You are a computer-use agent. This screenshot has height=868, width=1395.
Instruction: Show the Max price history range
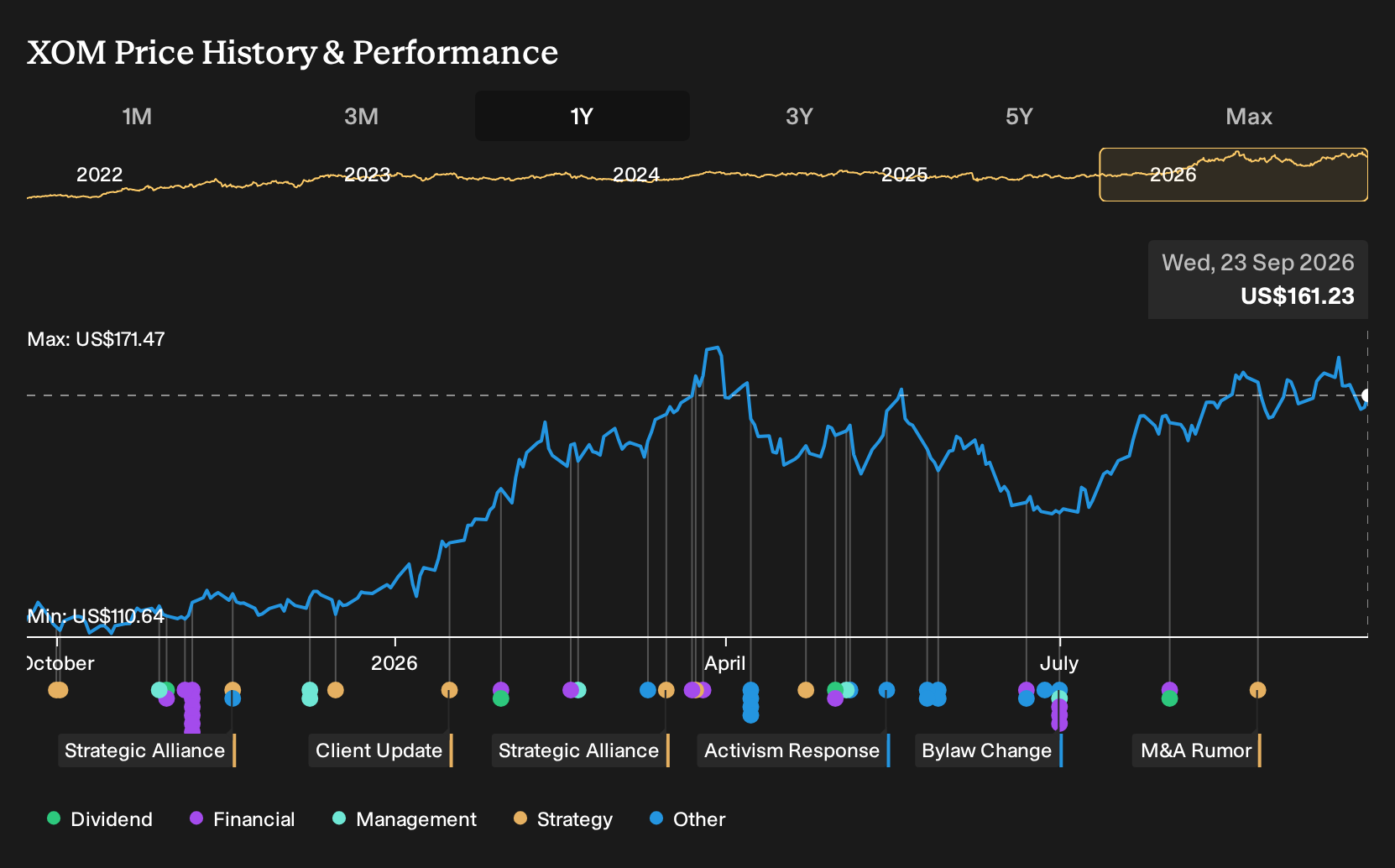(1249, 117)
